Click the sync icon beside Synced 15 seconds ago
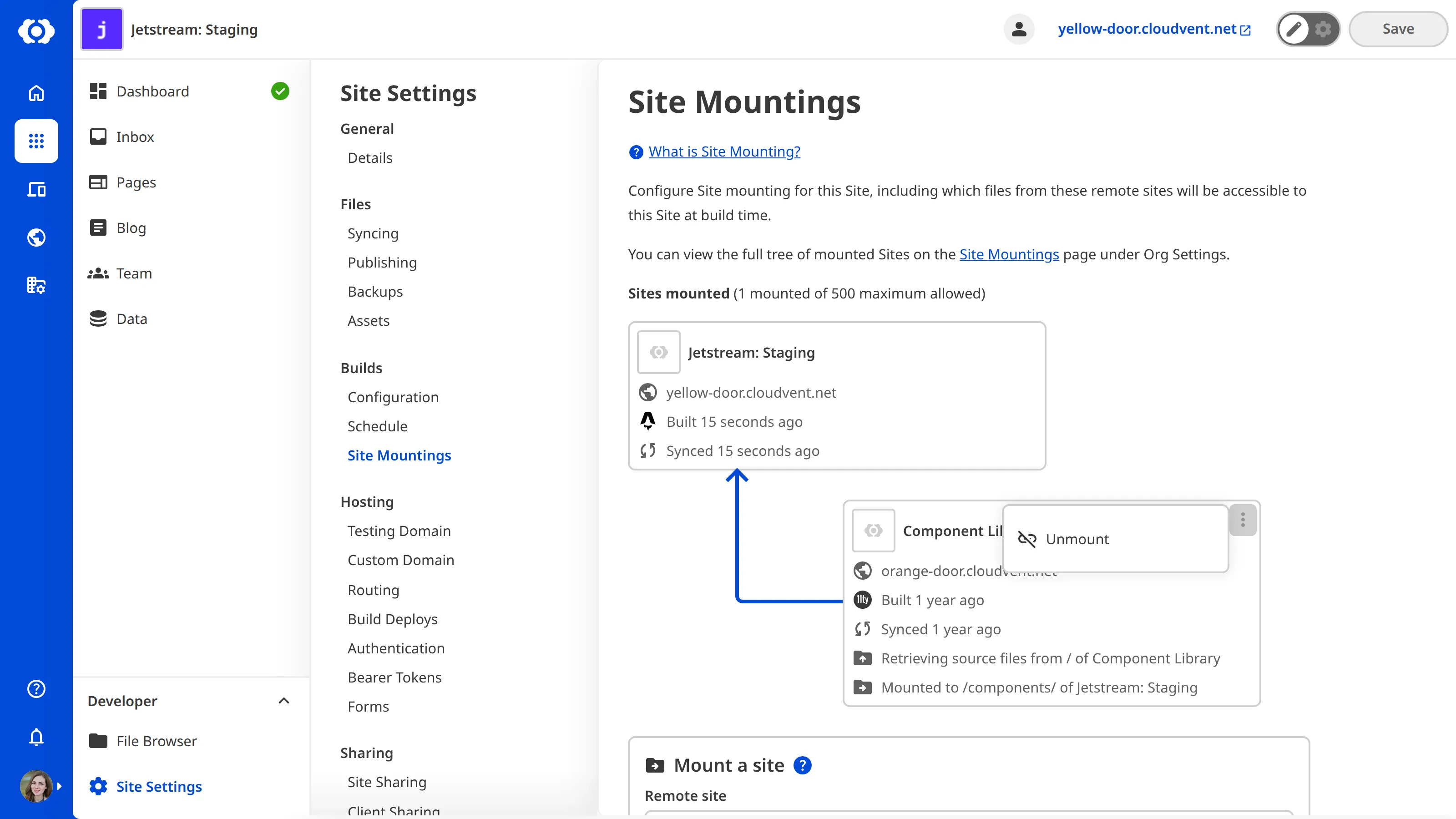 tap(648, 450)
